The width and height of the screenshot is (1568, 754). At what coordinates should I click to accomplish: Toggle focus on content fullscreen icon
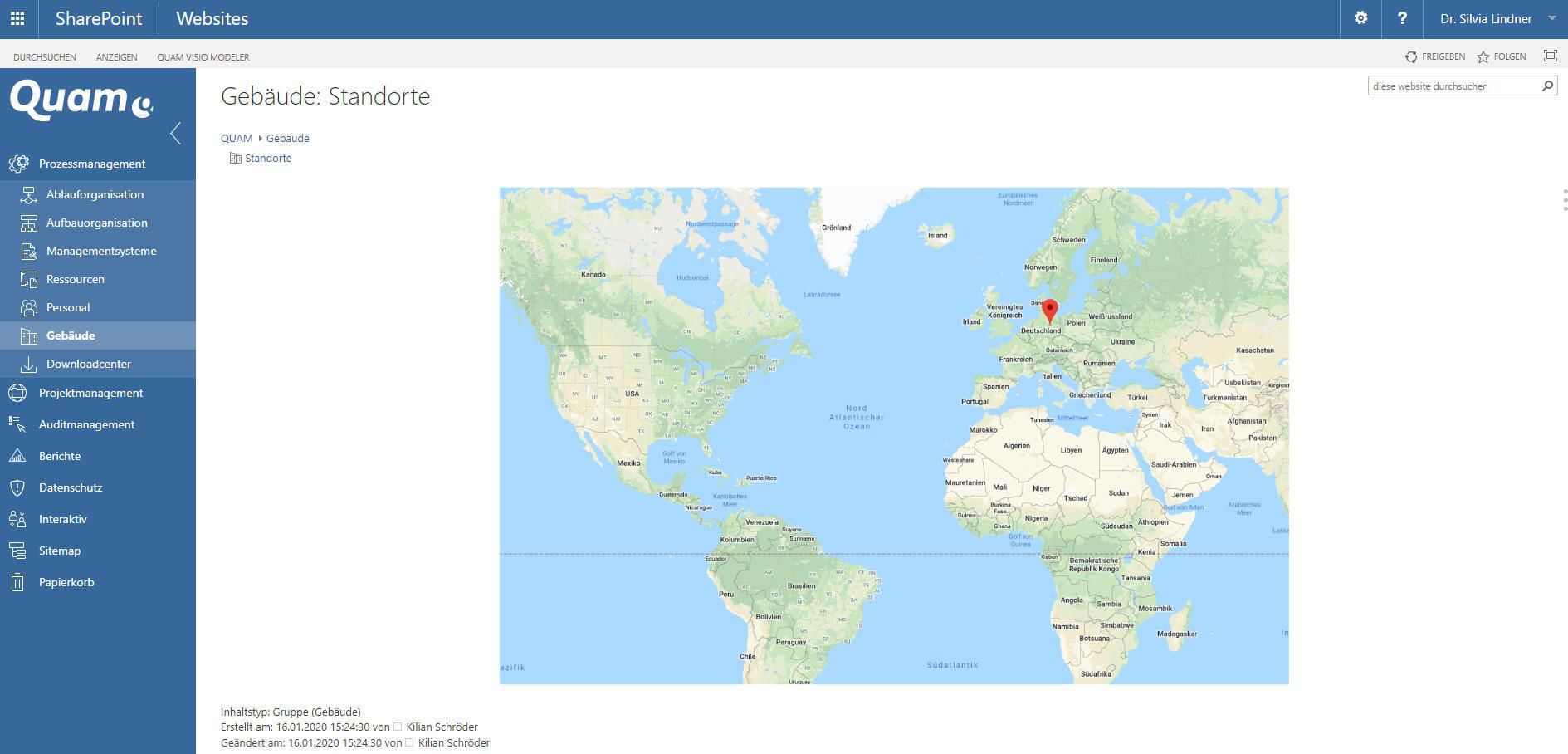pos(1550,56)
